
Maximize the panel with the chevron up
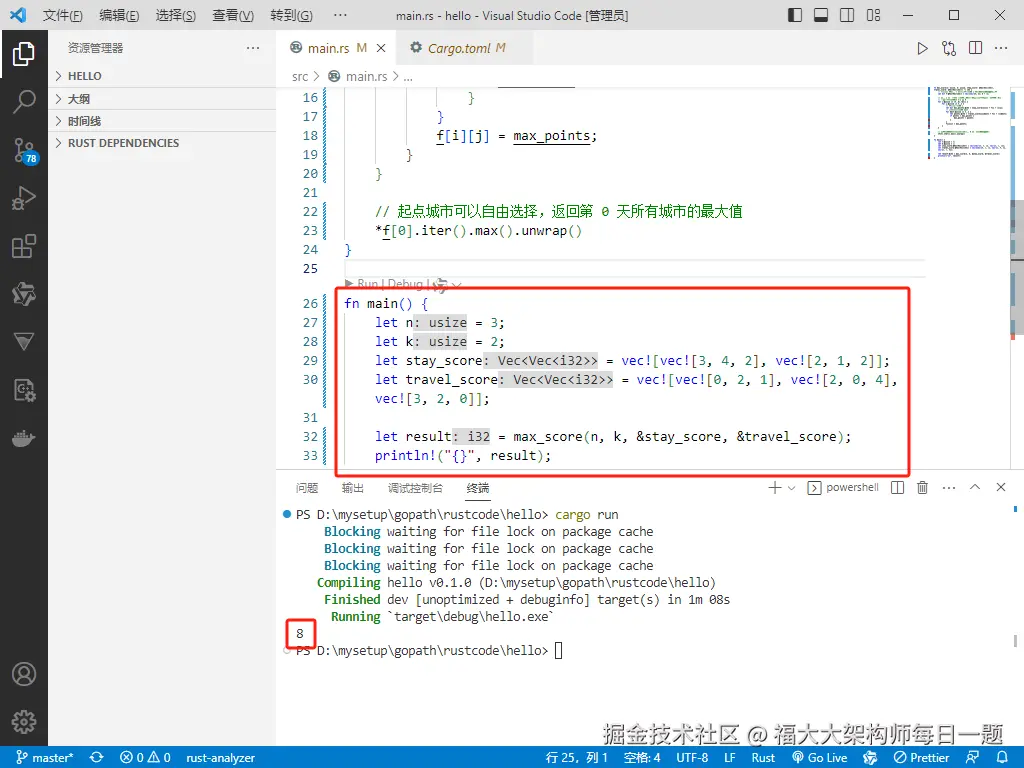pos(975,487)
